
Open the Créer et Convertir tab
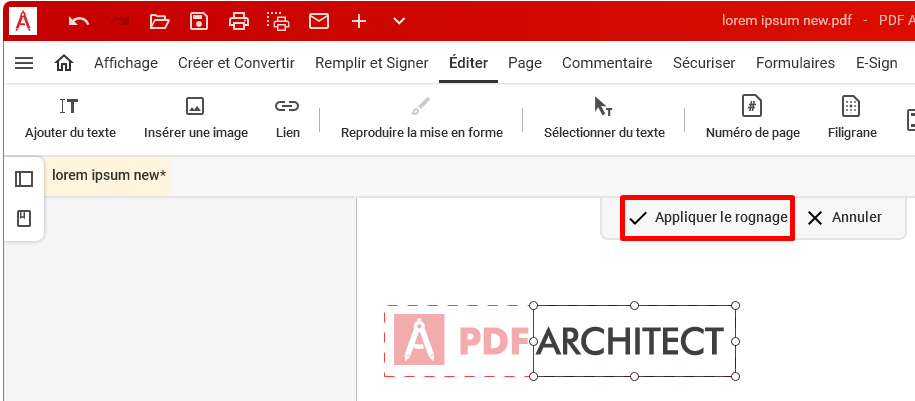[236, 63]
